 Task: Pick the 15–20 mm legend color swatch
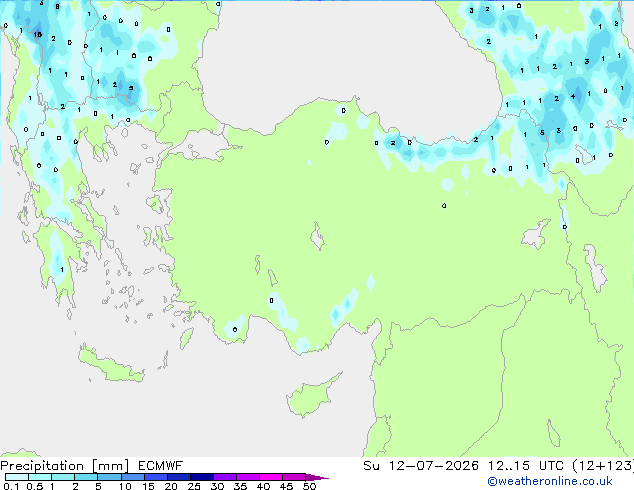[x=156, y=477]
